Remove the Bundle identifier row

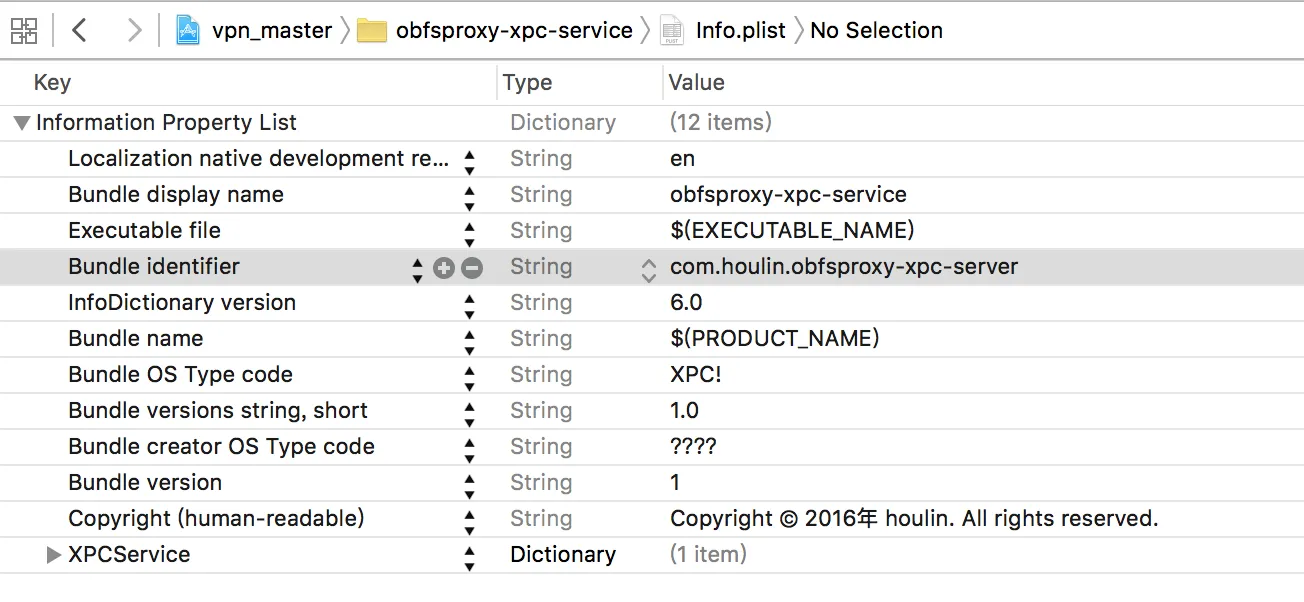472,268
